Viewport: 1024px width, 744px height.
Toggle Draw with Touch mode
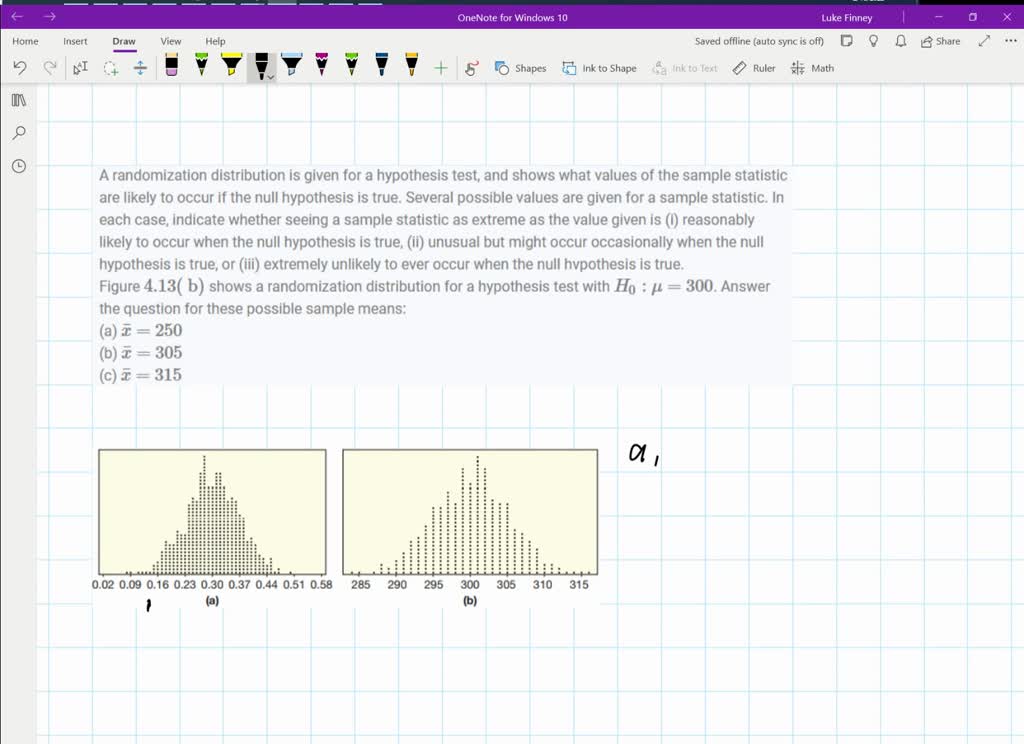471,68
